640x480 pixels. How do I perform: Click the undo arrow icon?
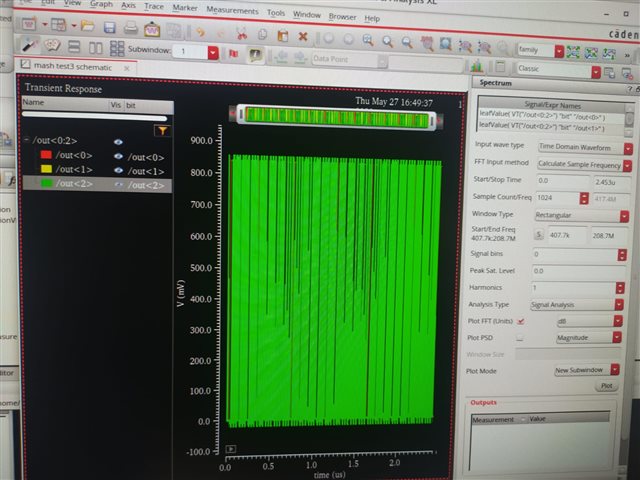[x=201, y=30]
